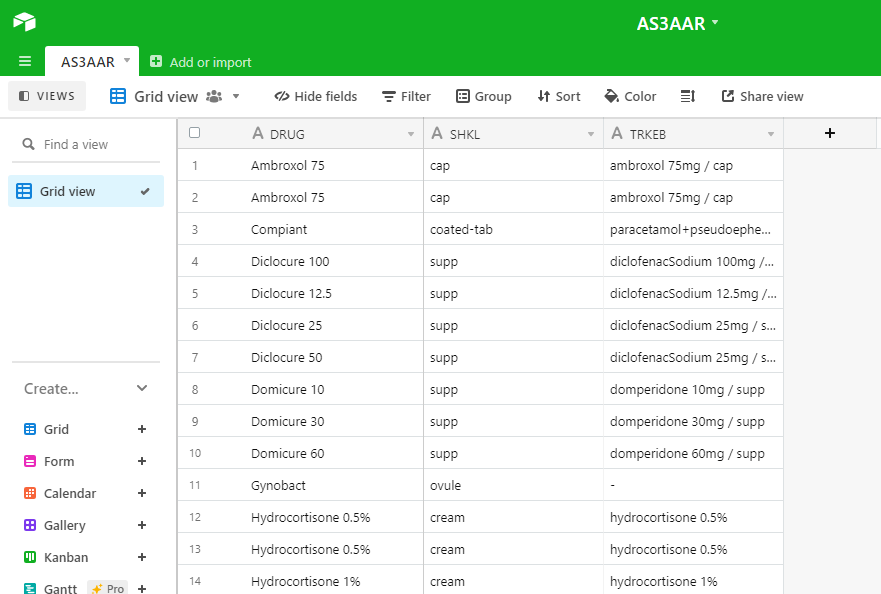The width and height of the screenshot is (881, 594).
Task: Open the hamburger tables list icon
Action: (x=25, y=61)
